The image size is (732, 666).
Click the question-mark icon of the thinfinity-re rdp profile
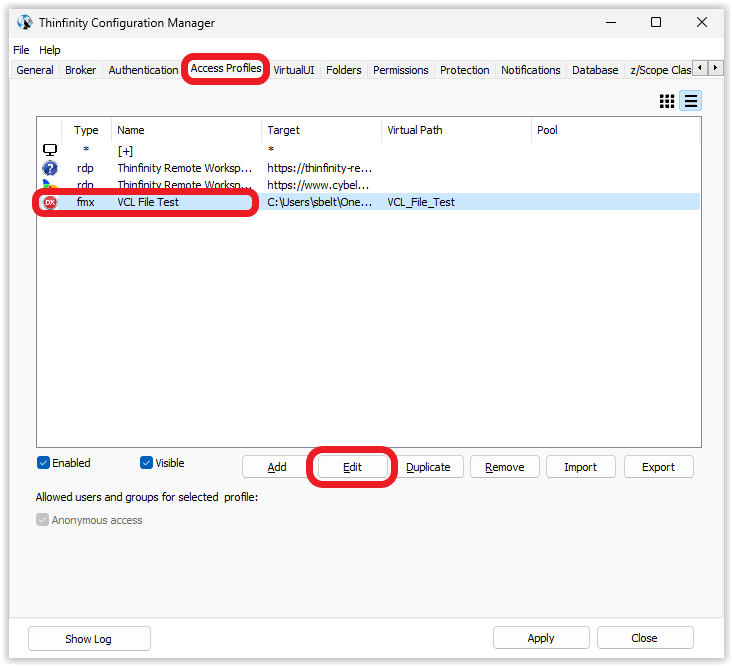point(50,168)
